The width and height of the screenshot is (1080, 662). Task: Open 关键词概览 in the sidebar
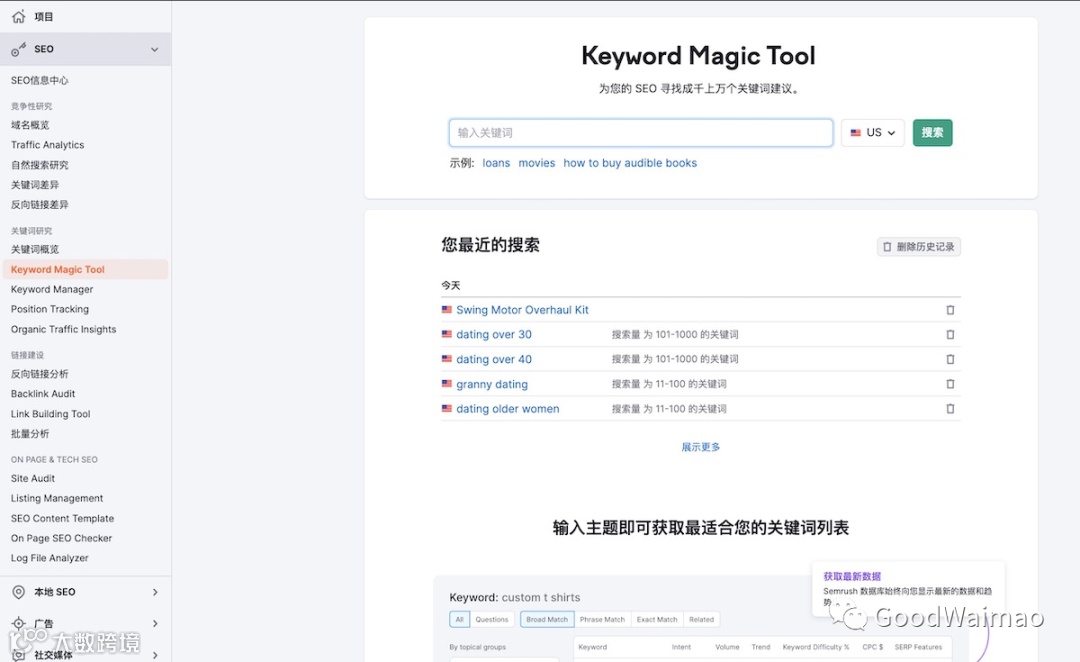point(34,249)
